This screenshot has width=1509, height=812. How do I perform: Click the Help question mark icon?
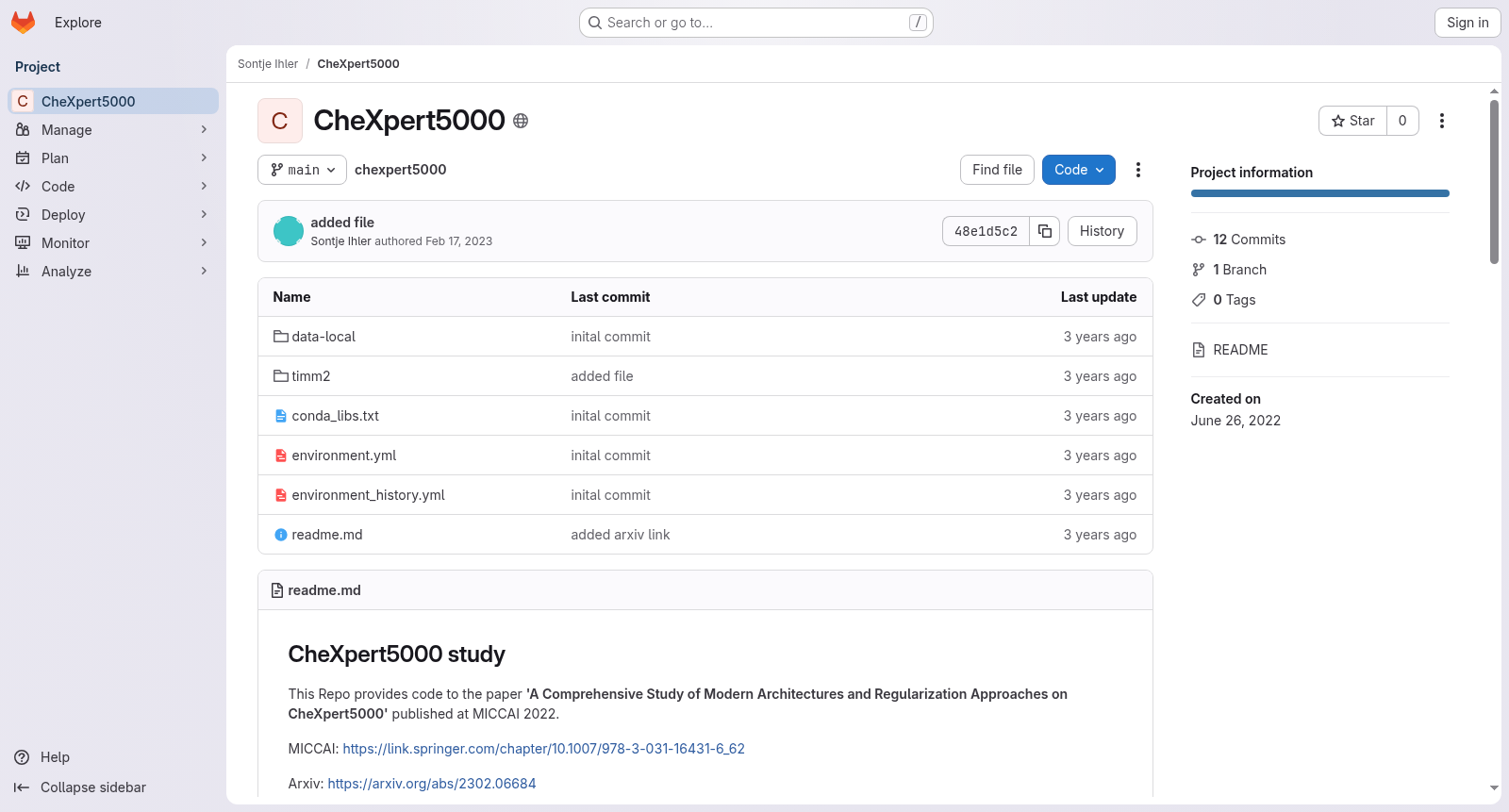click(22, 757)
